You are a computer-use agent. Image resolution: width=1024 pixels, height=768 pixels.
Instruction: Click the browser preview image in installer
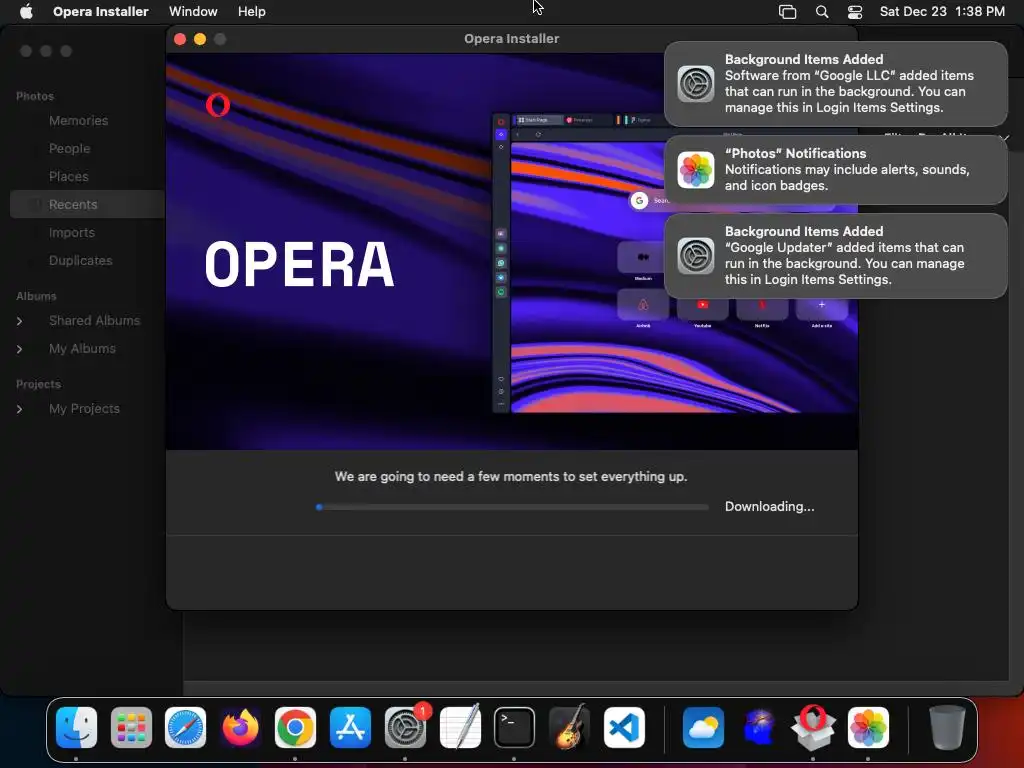coord(674,263)
